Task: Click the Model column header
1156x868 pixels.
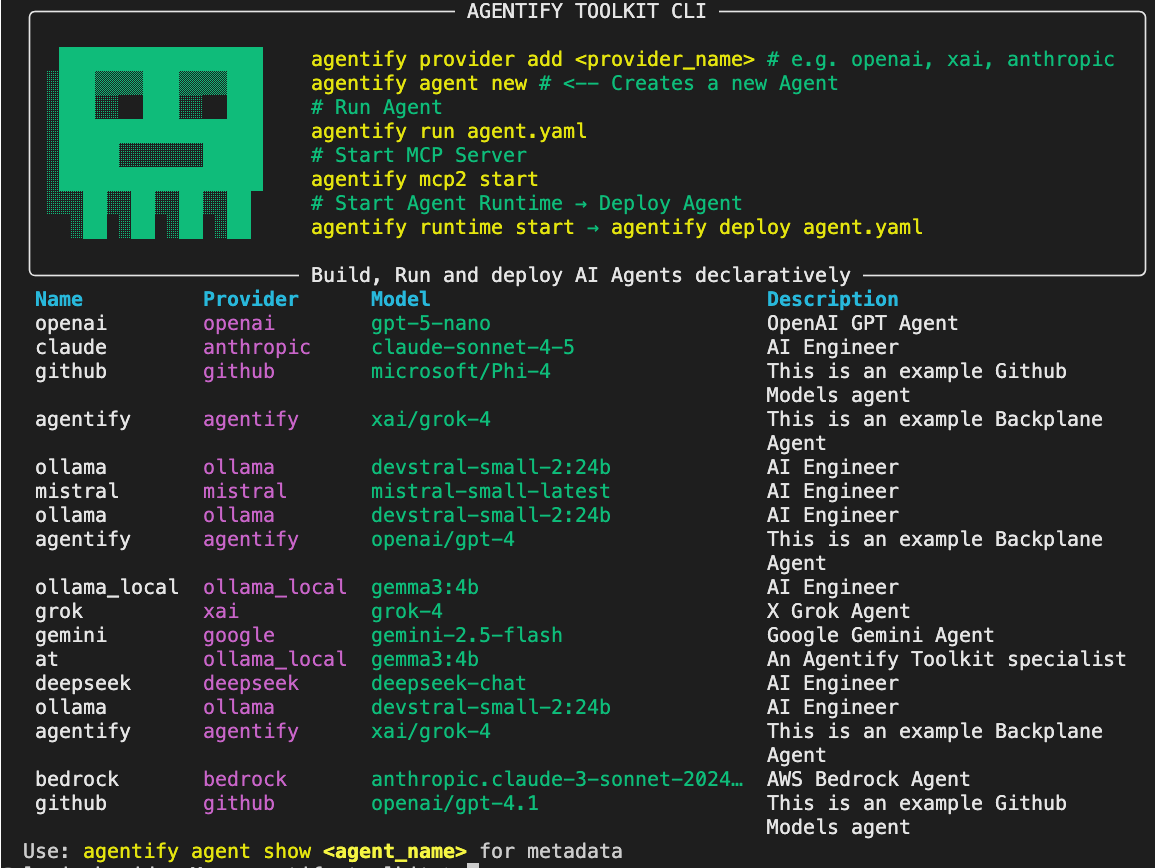Action: (400, 299)
